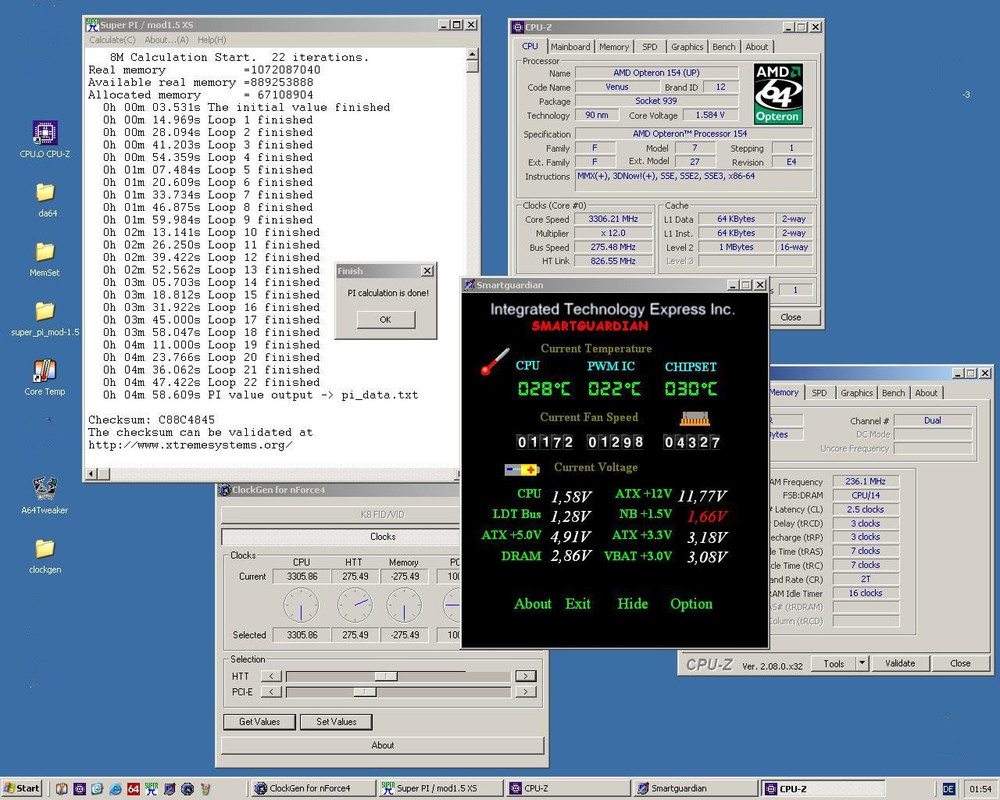
Task: Click K8 FID/VID button in ClockGen
Action: point(382,515)
